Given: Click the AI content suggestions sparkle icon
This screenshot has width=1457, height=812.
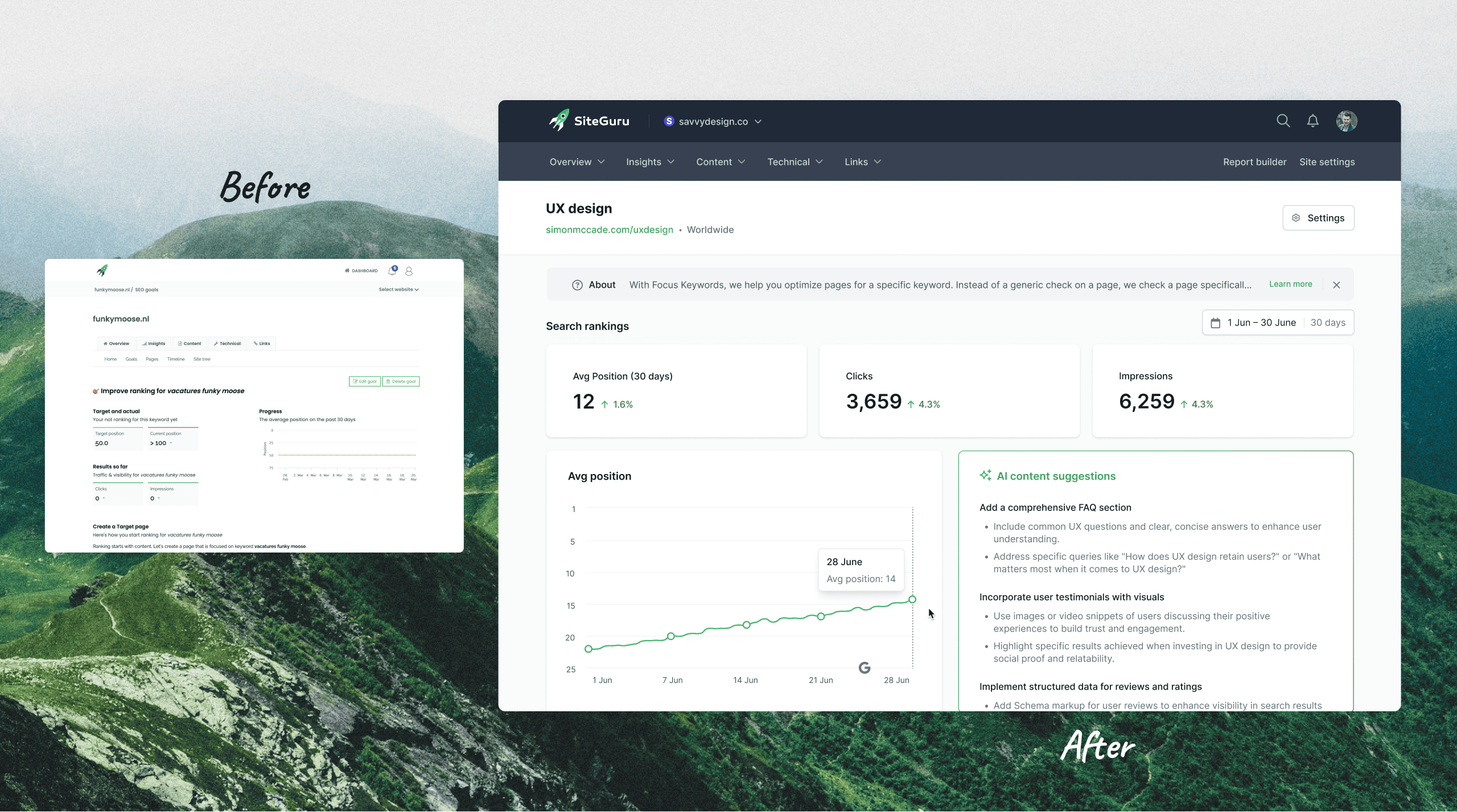Looking at the screenshot, I should pos(985,475).
